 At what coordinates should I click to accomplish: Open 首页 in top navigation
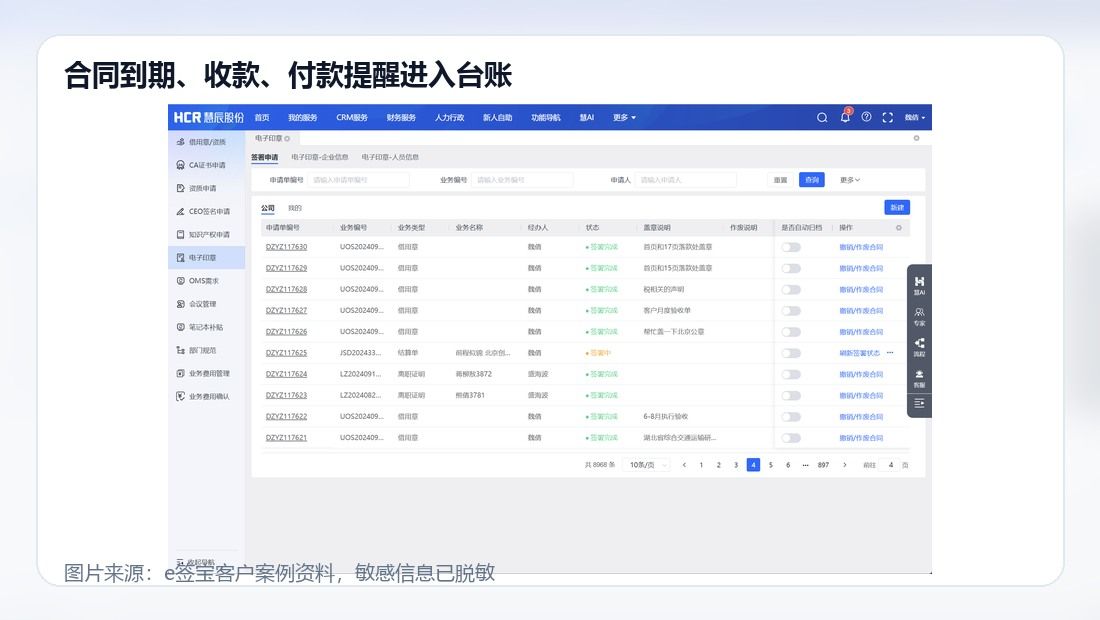262,118
